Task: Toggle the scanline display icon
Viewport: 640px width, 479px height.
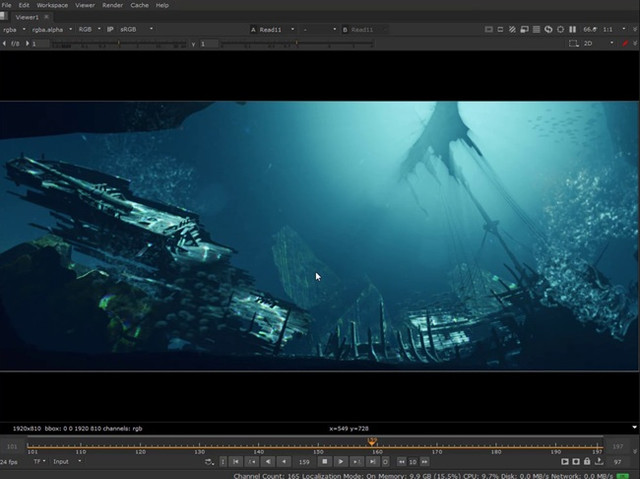Action: coord(536,29)
